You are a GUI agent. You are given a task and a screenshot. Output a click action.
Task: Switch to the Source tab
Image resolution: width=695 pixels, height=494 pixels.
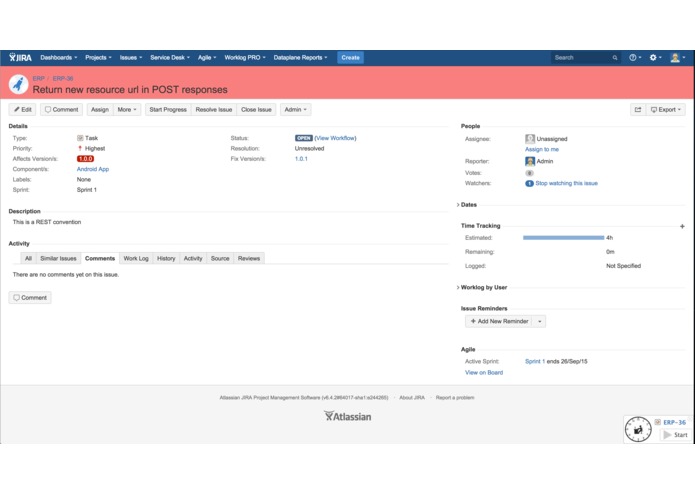tap(220, 258)
